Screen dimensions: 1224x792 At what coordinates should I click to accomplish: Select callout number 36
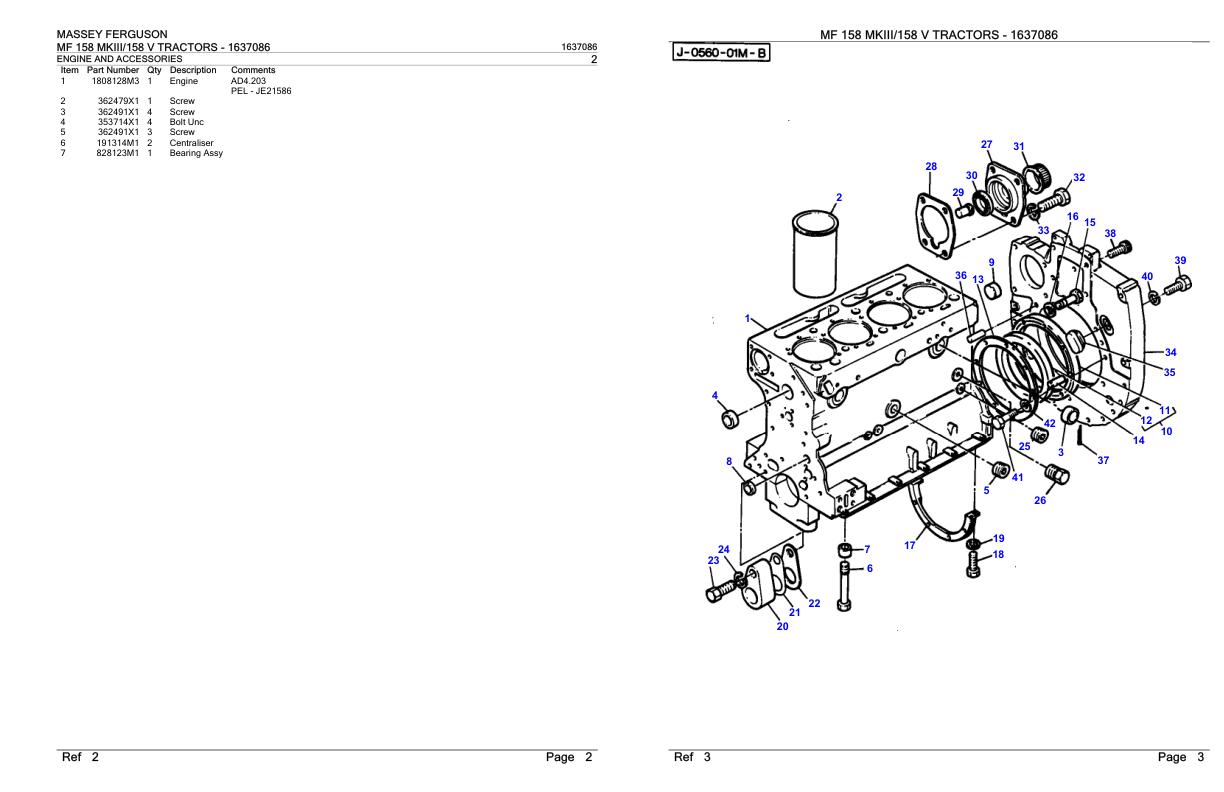[960, 275]
